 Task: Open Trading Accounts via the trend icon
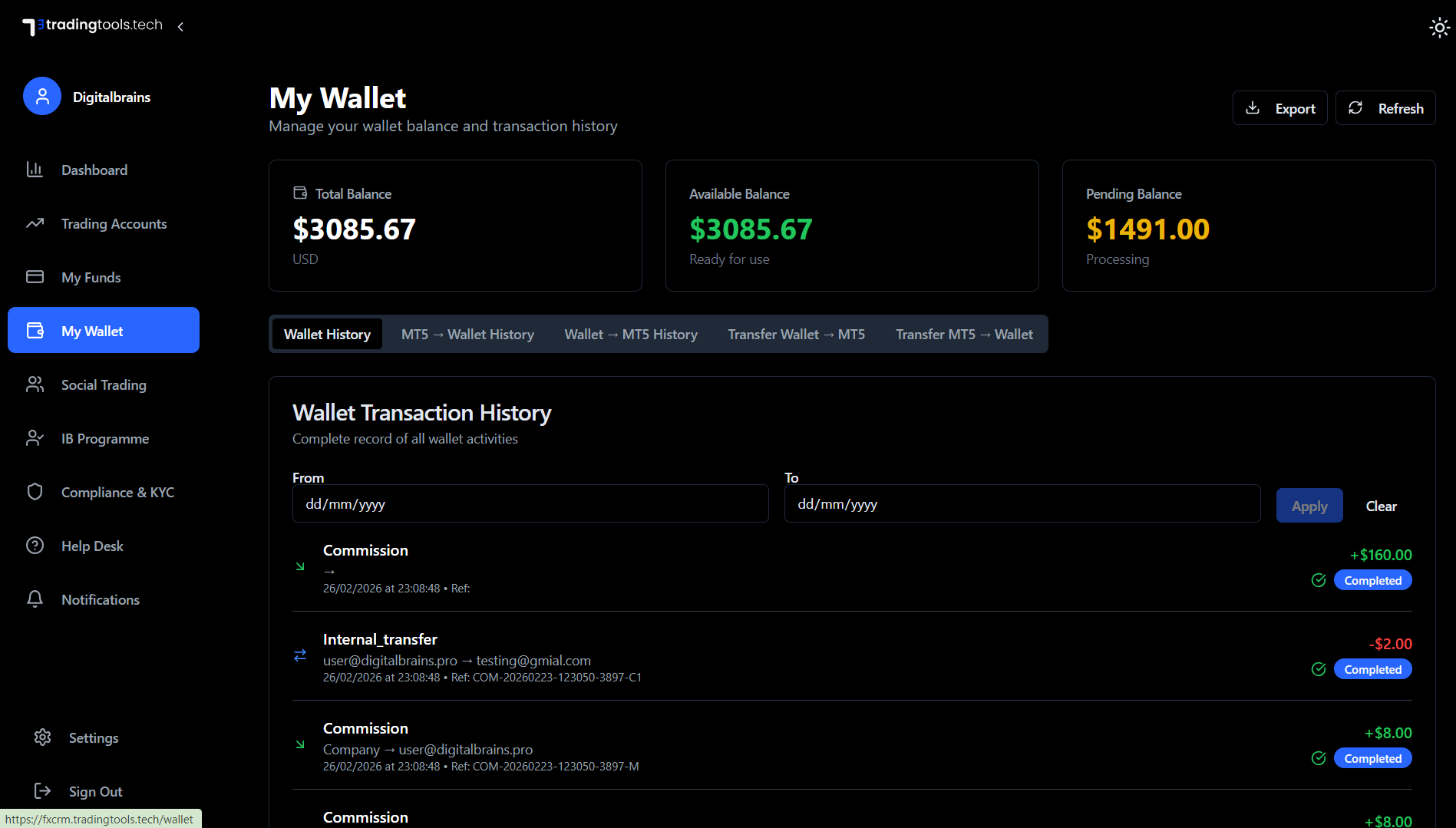coord(35,223)
